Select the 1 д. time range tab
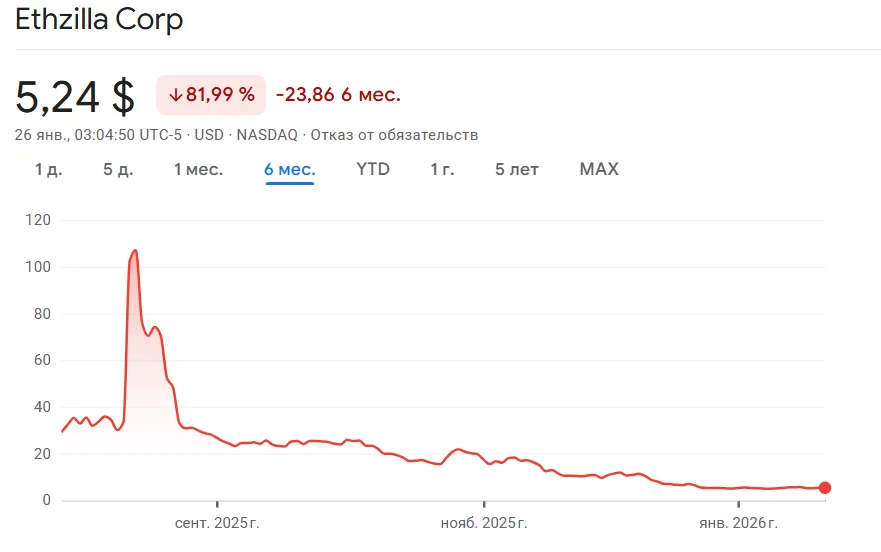Image resolution: width=881 pixels, height=552 pixels. (48, 169)
